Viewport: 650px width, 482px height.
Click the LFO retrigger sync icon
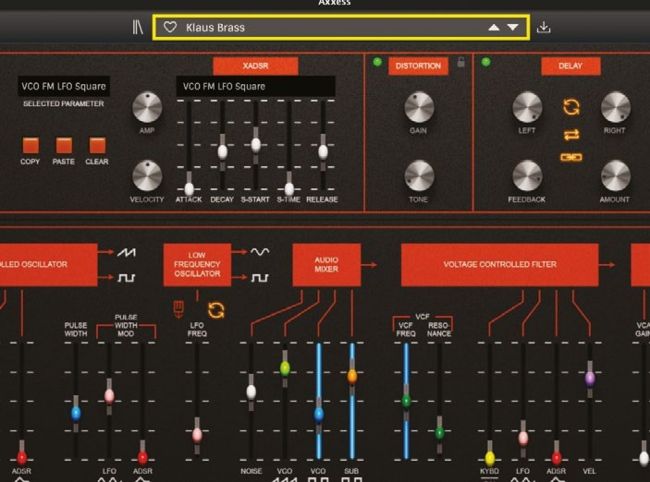click(216, 310)
